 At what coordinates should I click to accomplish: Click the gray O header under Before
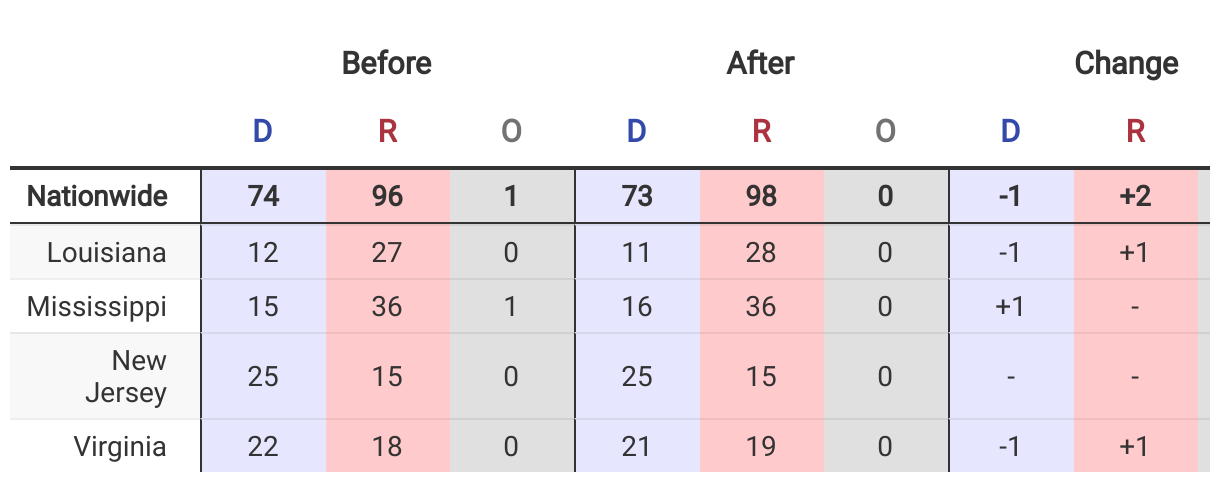tap(511, 132)
